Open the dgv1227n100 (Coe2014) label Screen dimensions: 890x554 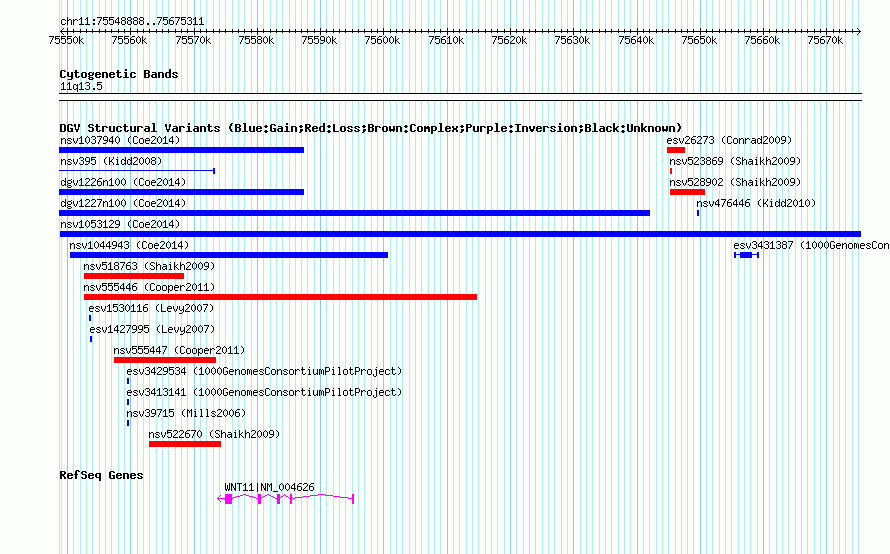coord(123,203)
